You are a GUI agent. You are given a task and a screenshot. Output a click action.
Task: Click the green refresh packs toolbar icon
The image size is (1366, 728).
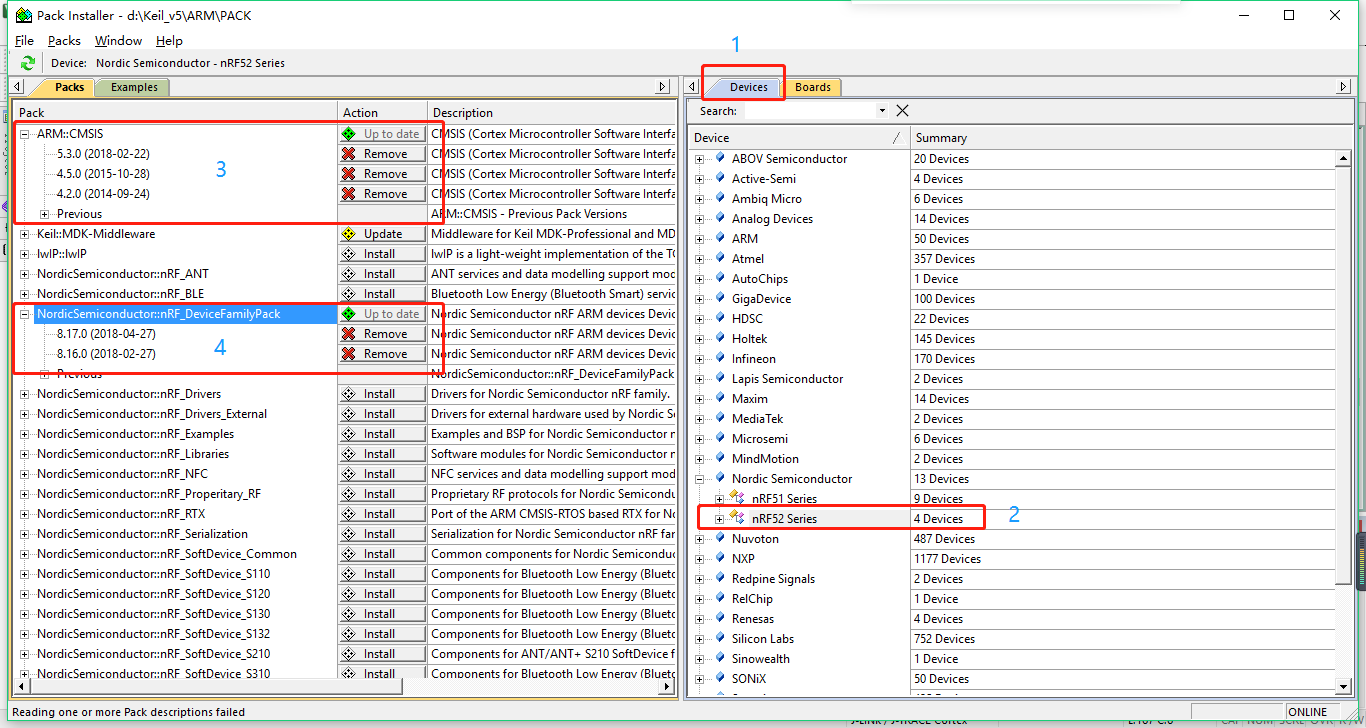click(28, 63)
